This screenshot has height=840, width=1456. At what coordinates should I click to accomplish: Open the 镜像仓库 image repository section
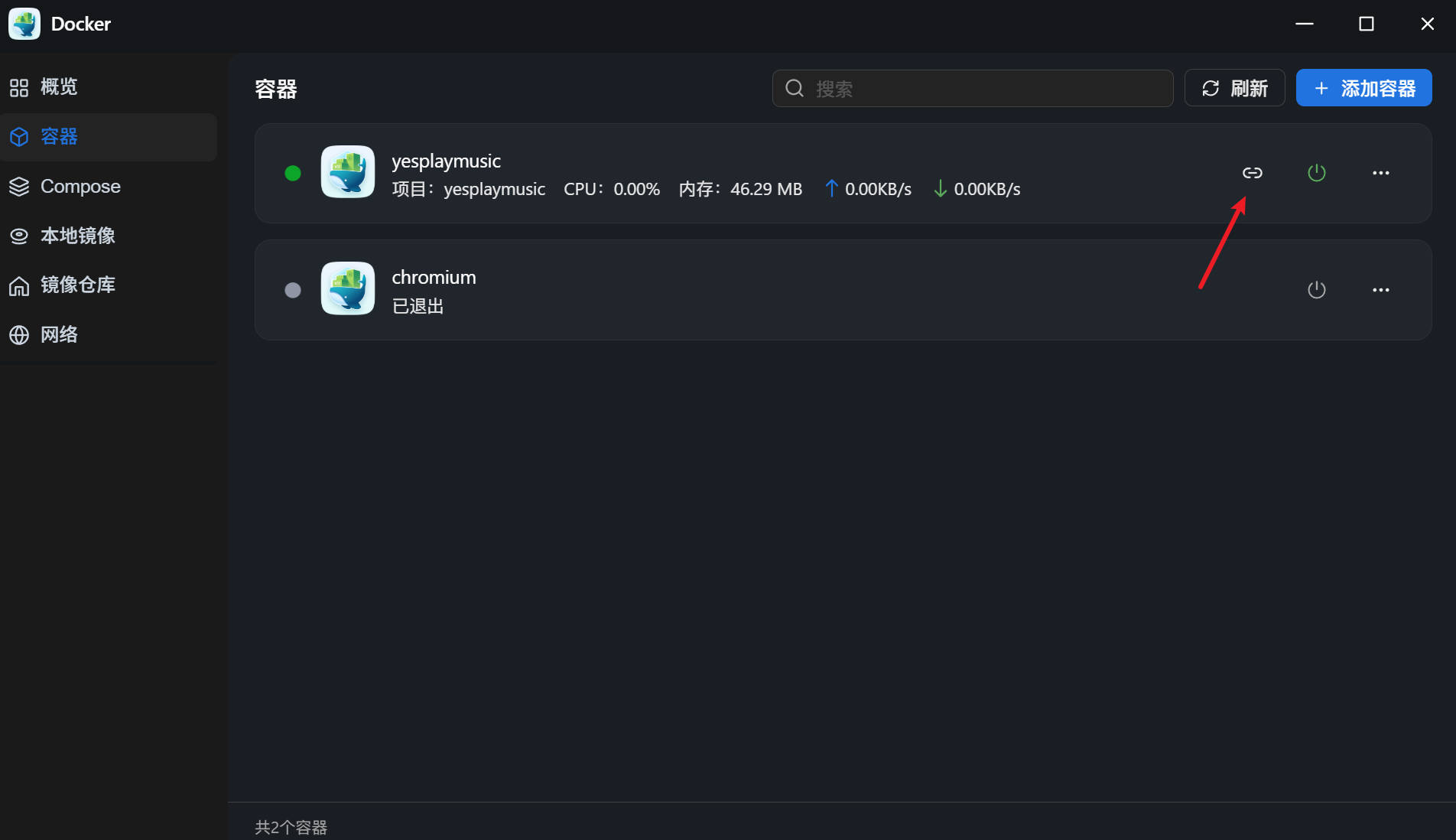coord(77,285)
